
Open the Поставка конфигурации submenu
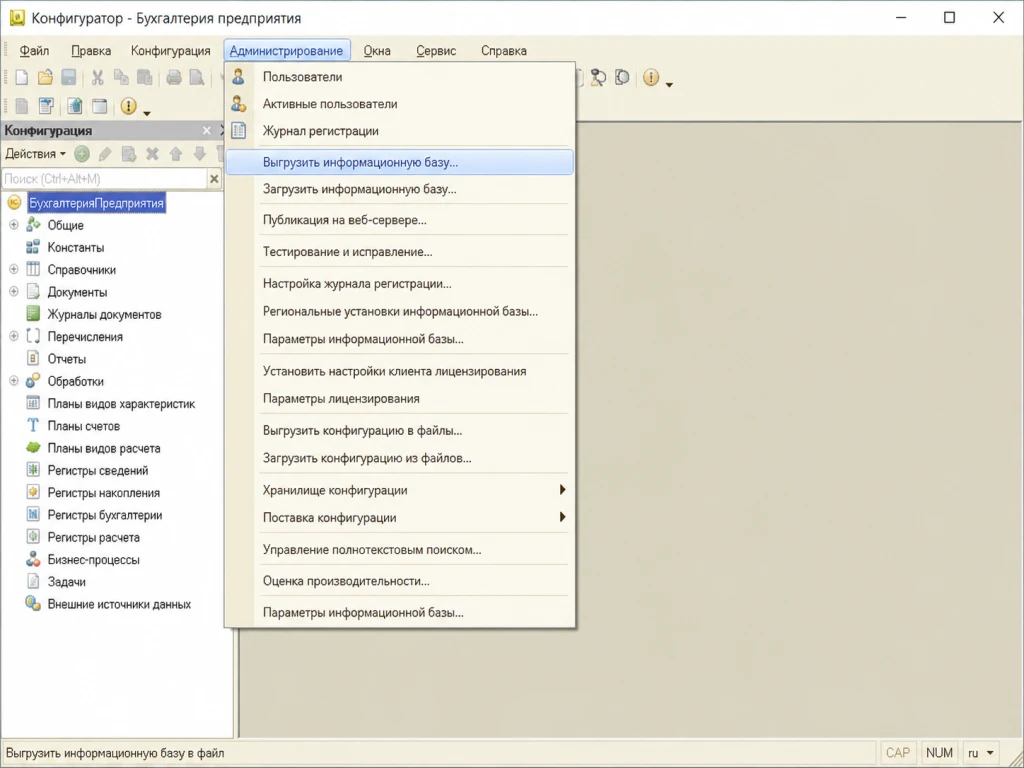click(x=400, y=518)
